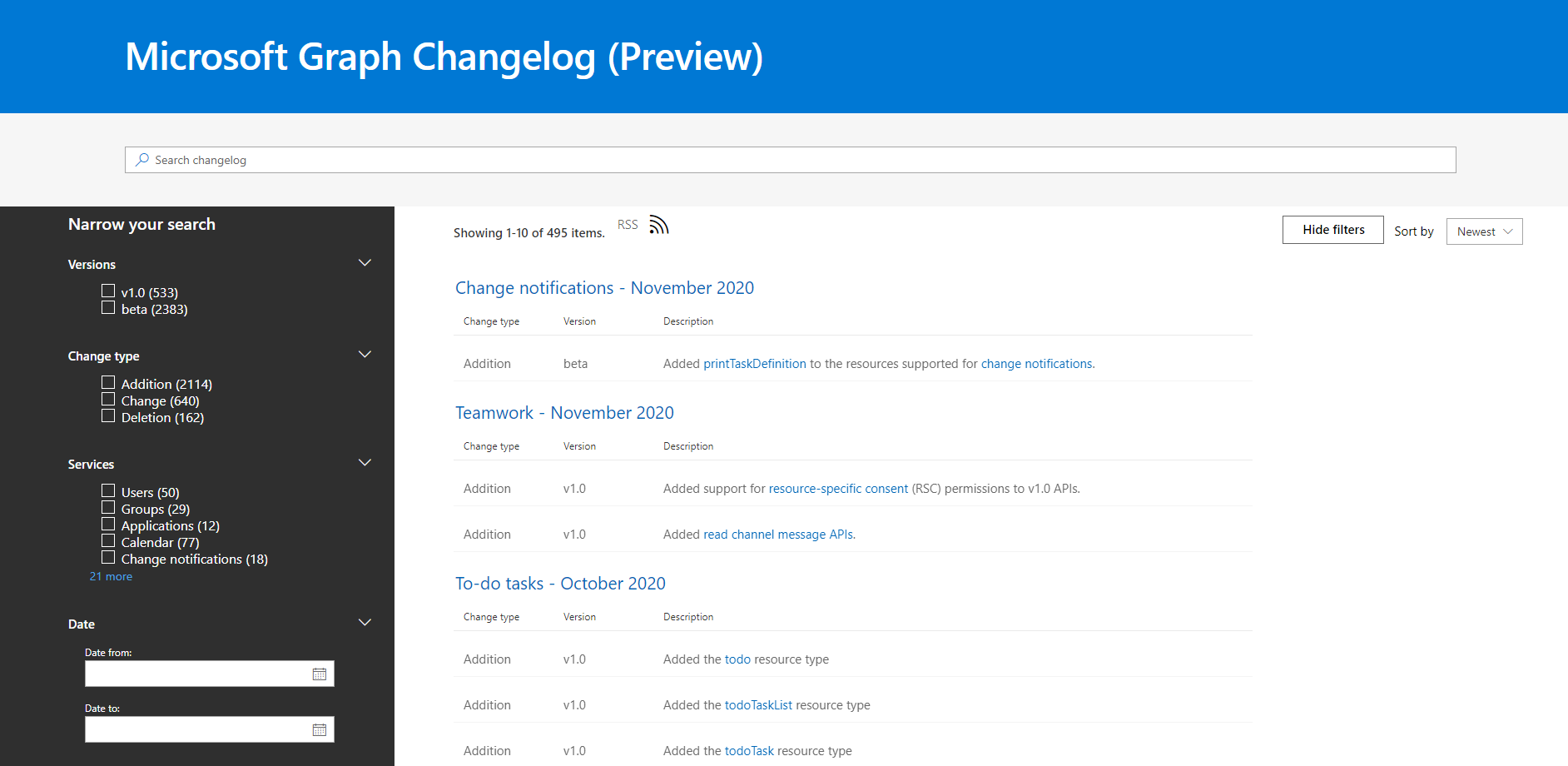Check the beta version filter
Image resolution: width=1568 pixels, height=766 pixels.
[x=108, y=307]
